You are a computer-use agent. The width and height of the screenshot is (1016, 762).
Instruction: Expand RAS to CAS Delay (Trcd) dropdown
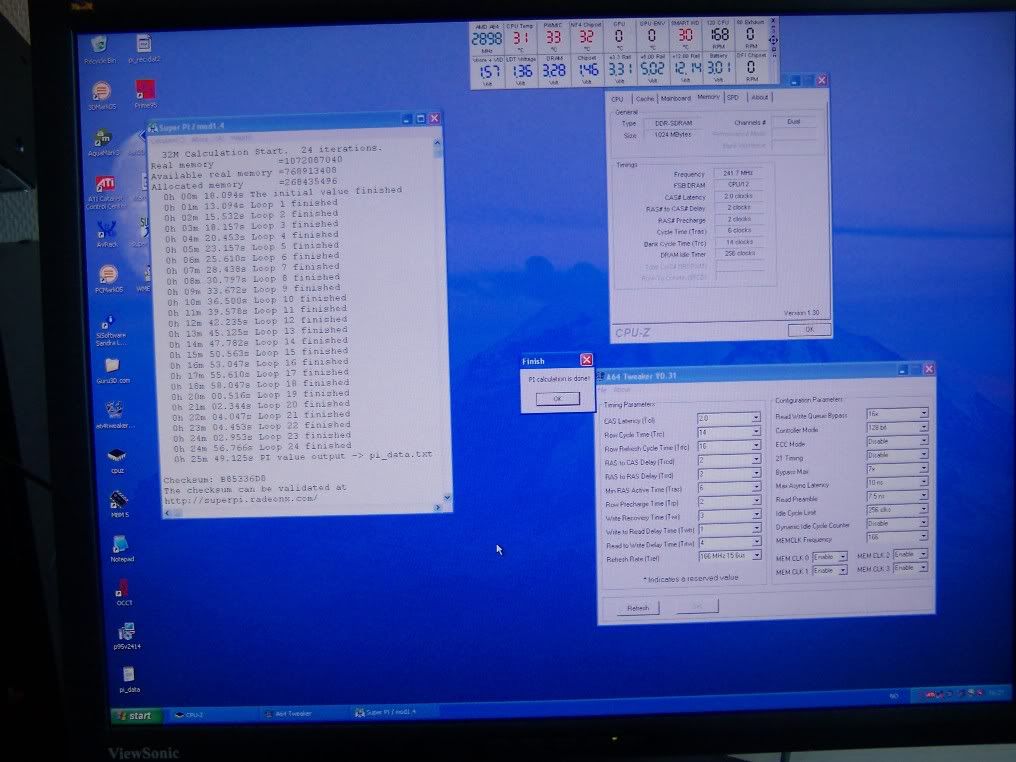756,459
